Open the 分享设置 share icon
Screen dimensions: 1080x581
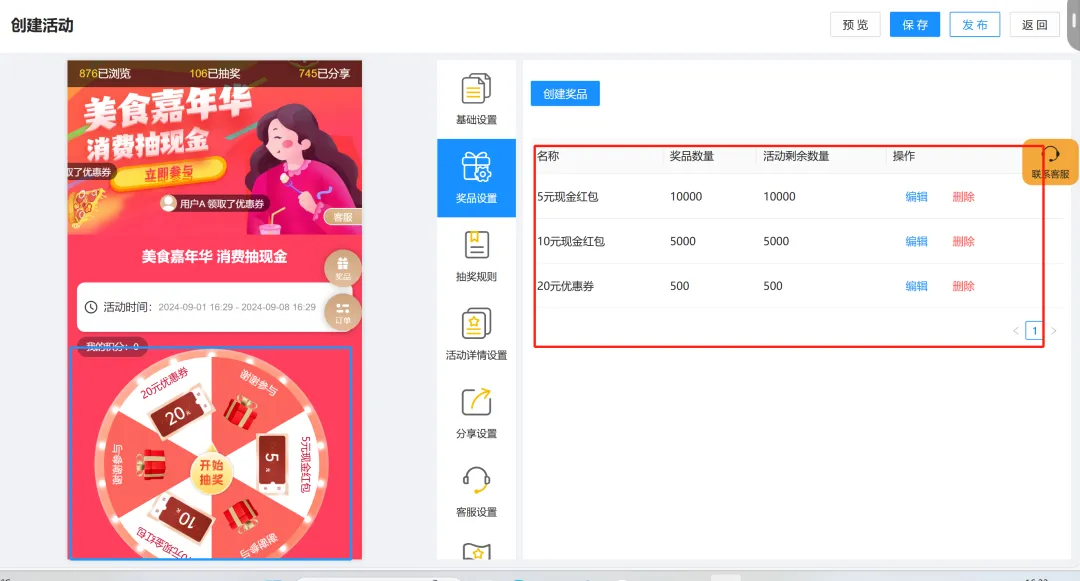(x=476, y=402)
